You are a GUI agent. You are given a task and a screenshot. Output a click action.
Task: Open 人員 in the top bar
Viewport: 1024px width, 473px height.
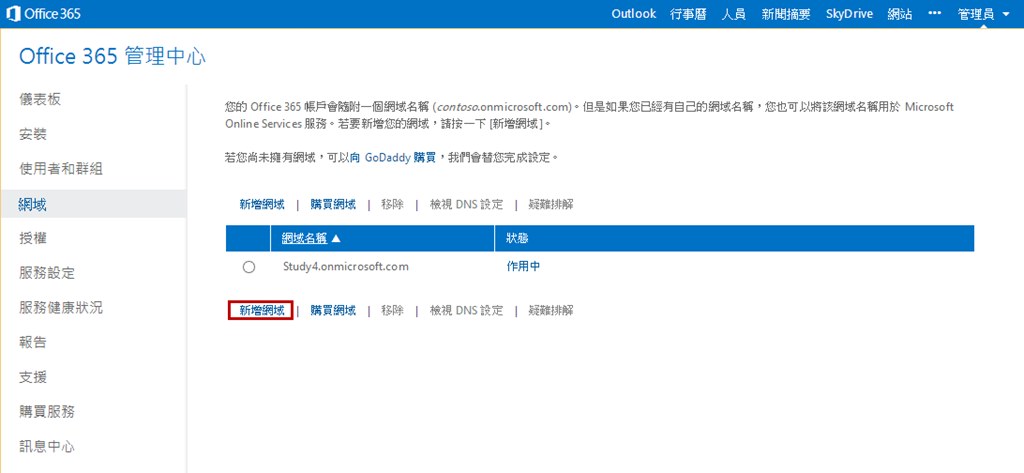coord(733,14)
